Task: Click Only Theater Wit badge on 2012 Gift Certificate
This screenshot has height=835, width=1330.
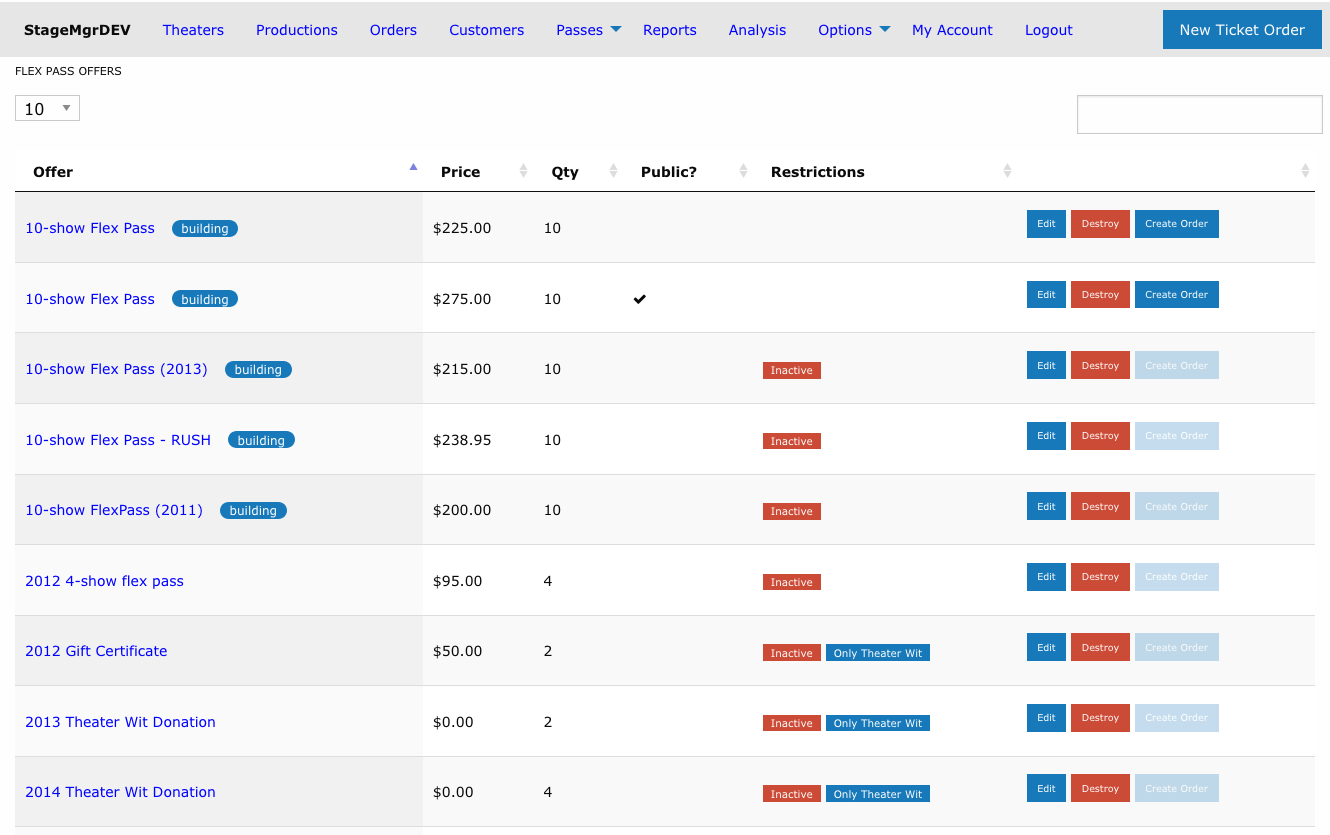Action: click(878, 653)
